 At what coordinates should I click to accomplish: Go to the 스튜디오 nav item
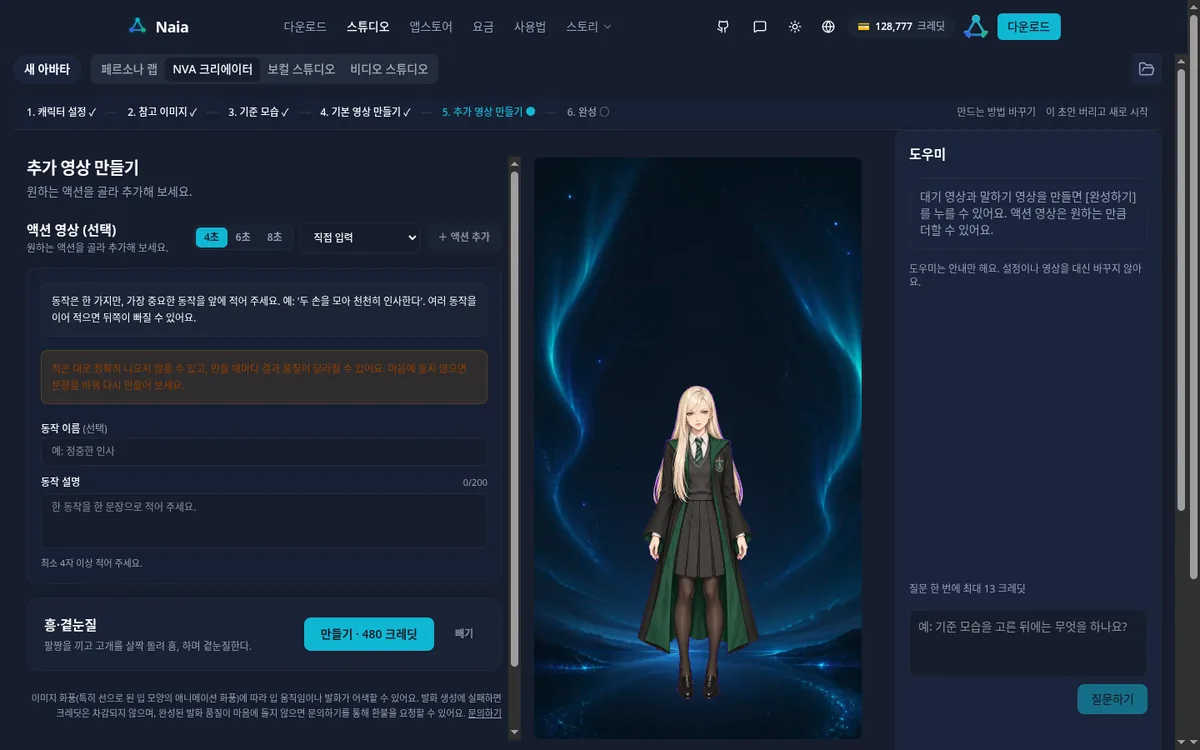click(x=368, y=27)
